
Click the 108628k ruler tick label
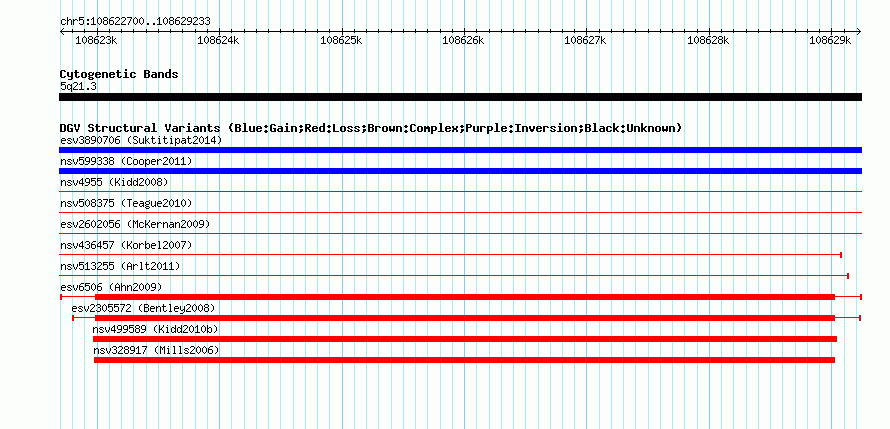click(708, 40)
